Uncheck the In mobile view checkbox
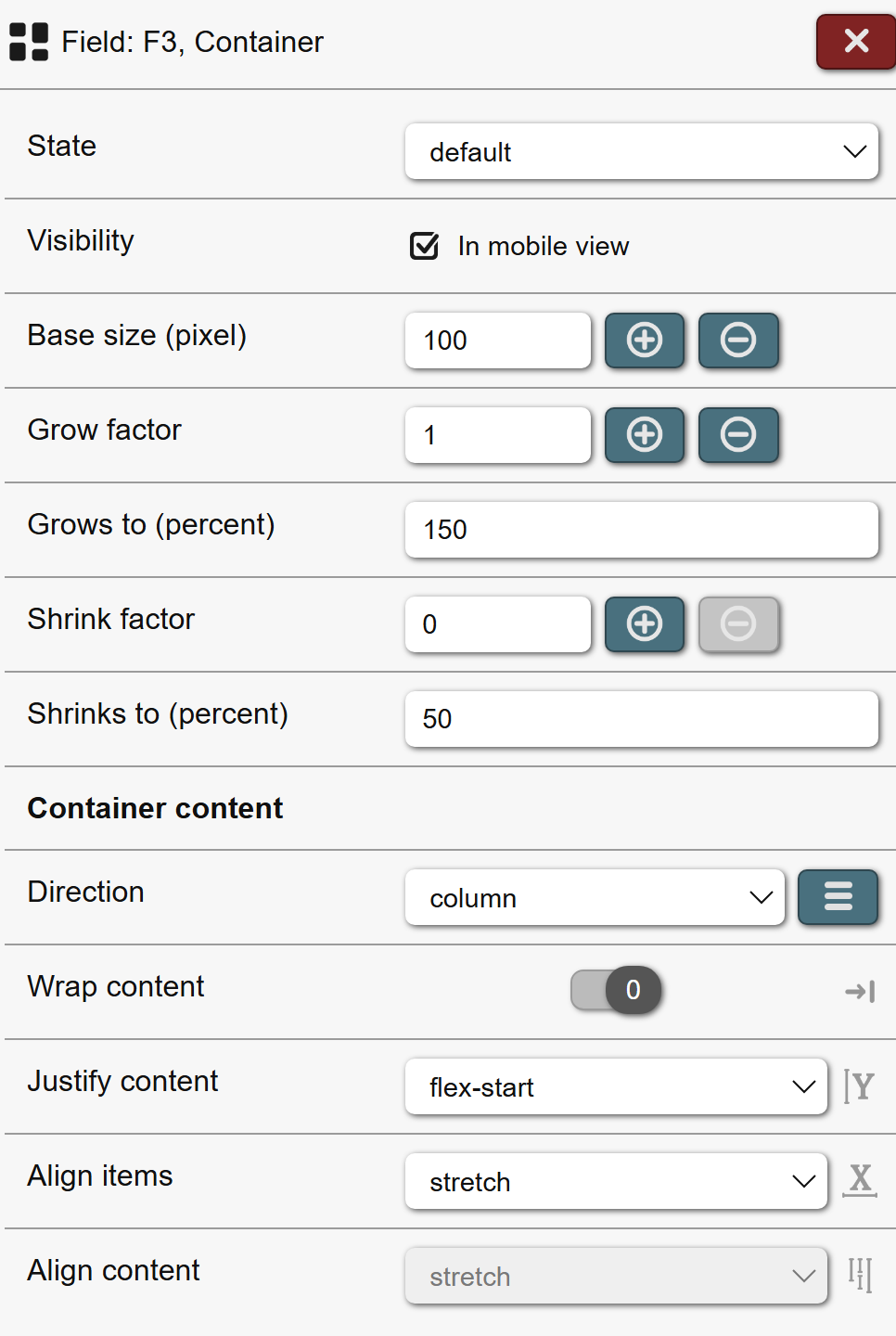This screenshot has width=896, height=1336. click(425, 246)
